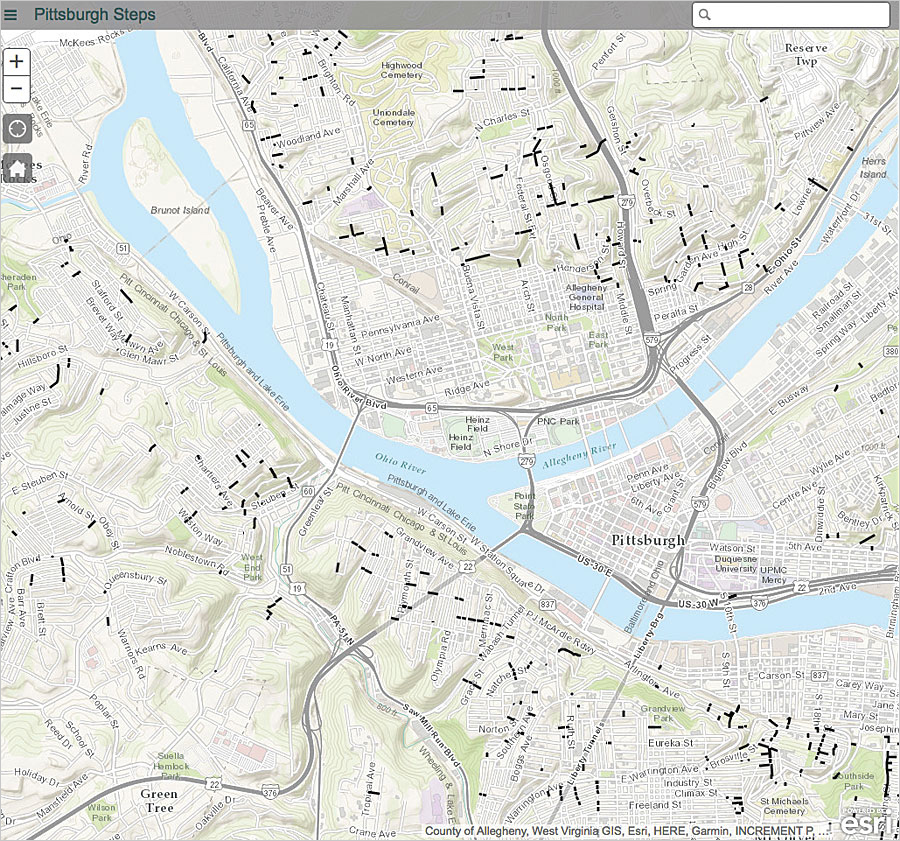The width and height of the screenshot is (900, 841).
Task: Click the West End Park label
Action: click(x=251, y=567)
